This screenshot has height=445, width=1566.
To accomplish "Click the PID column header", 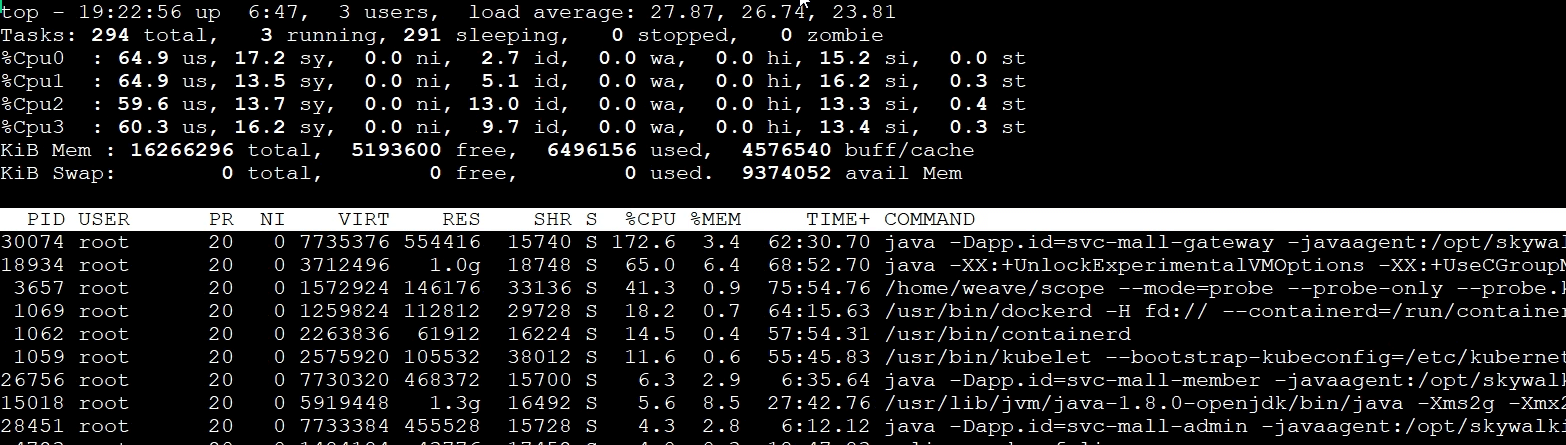I will (47, 219).
